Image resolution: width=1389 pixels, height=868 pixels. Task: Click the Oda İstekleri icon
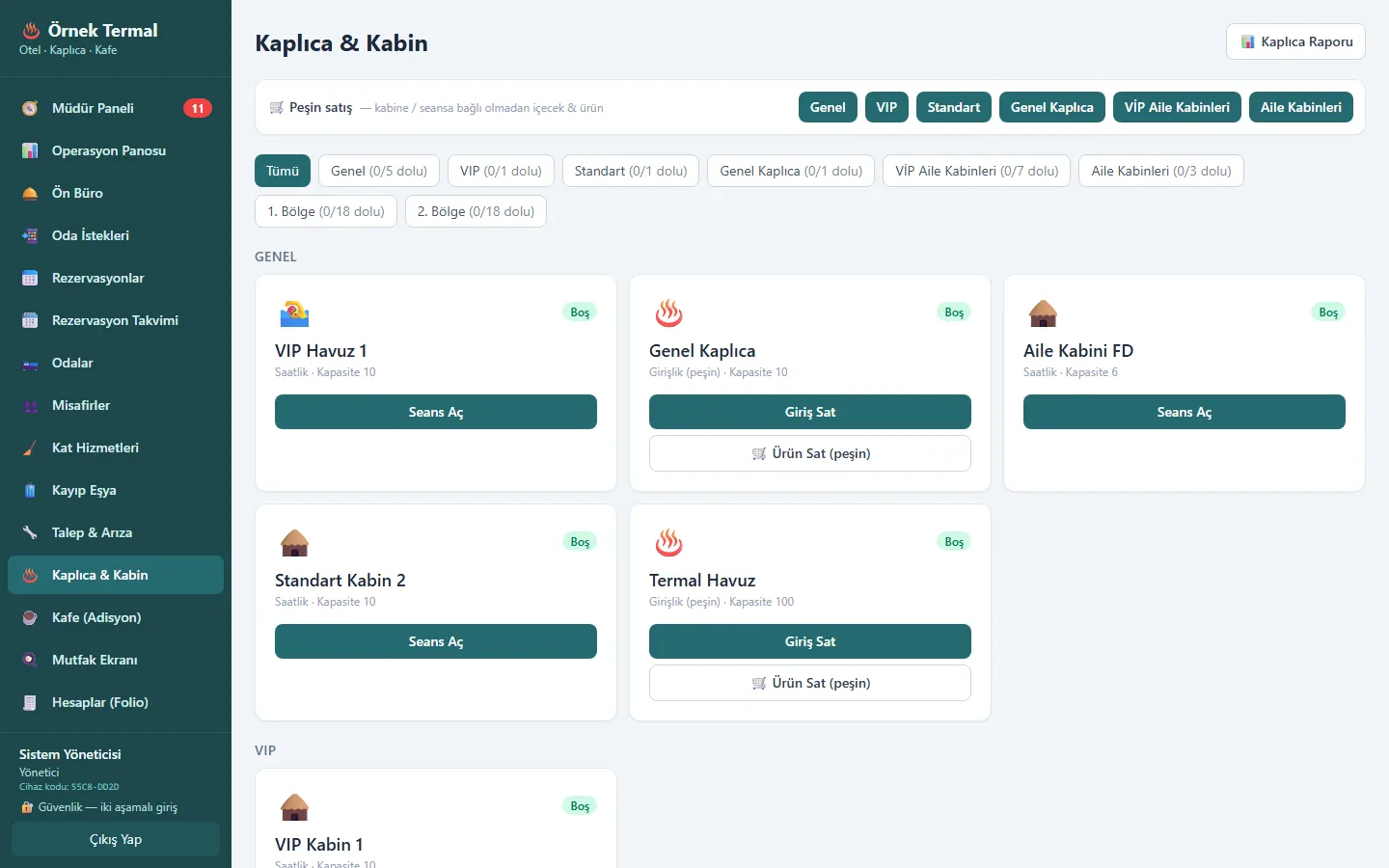(30, 235)
